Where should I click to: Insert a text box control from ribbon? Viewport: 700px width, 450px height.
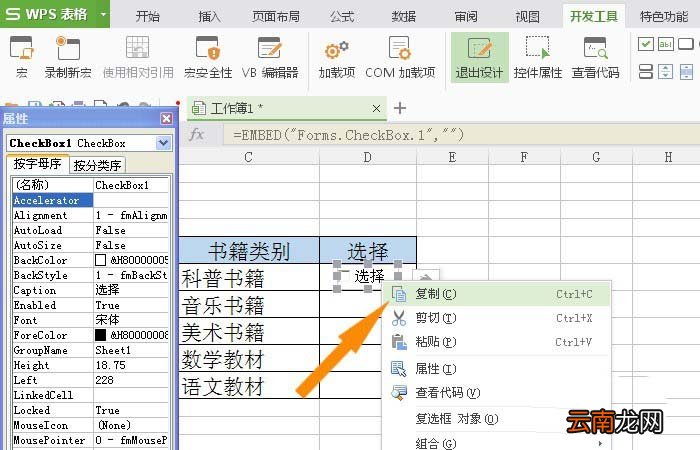click(666, 44)
